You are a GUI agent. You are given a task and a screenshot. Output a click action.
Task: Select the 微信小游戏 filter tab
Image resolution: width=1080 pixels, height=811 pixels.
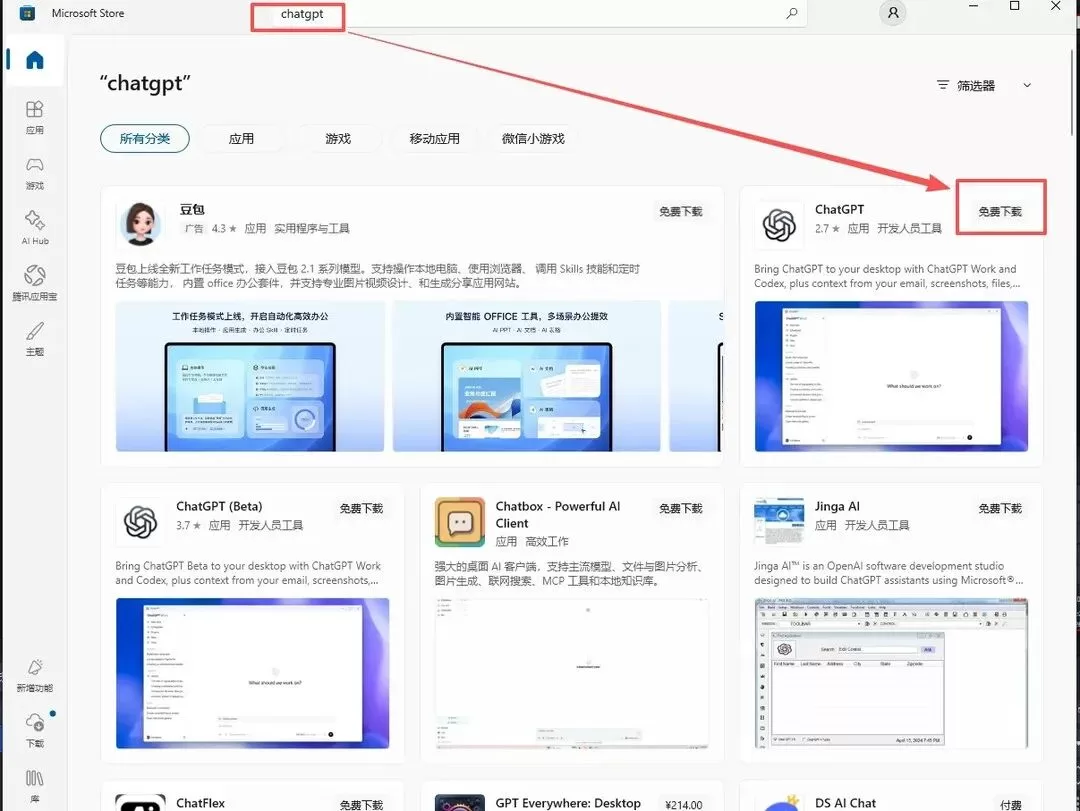(533, 138)
